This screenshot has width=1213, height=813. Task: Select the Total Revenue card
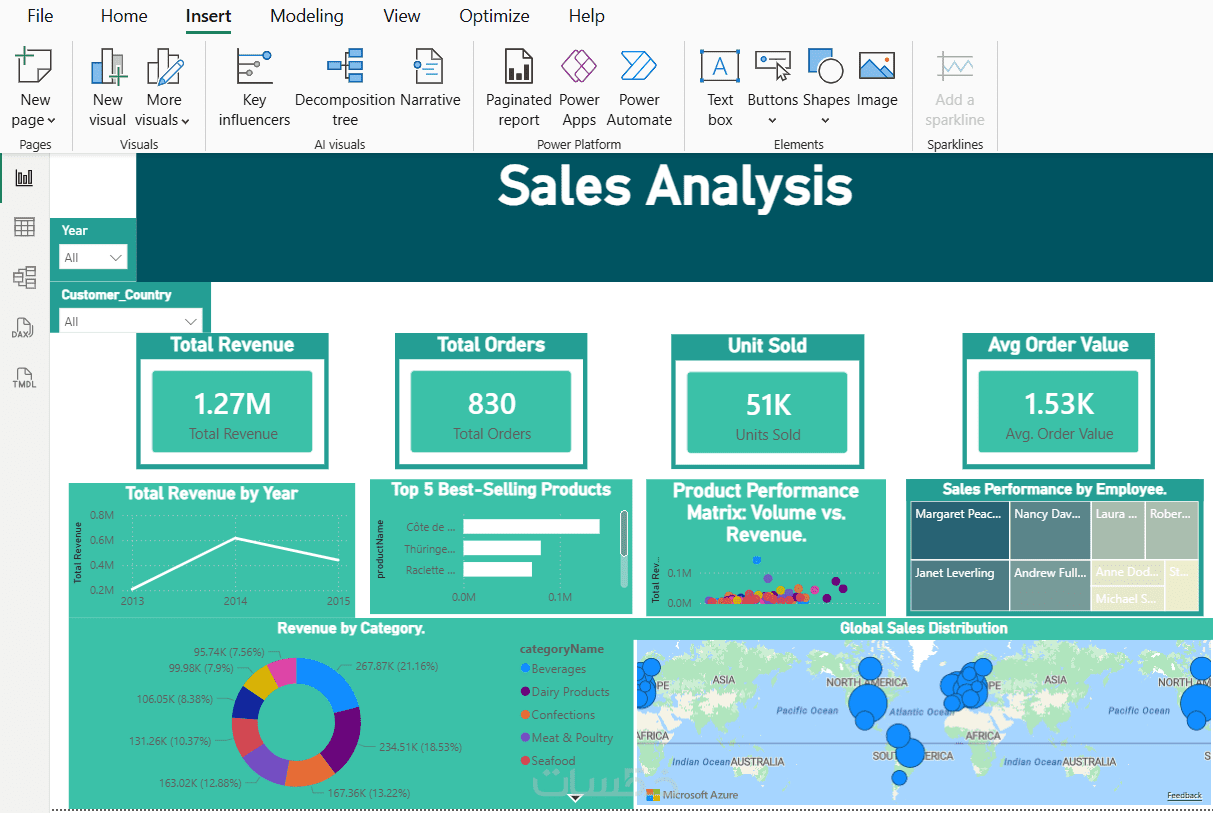click(x=232, y=400)
